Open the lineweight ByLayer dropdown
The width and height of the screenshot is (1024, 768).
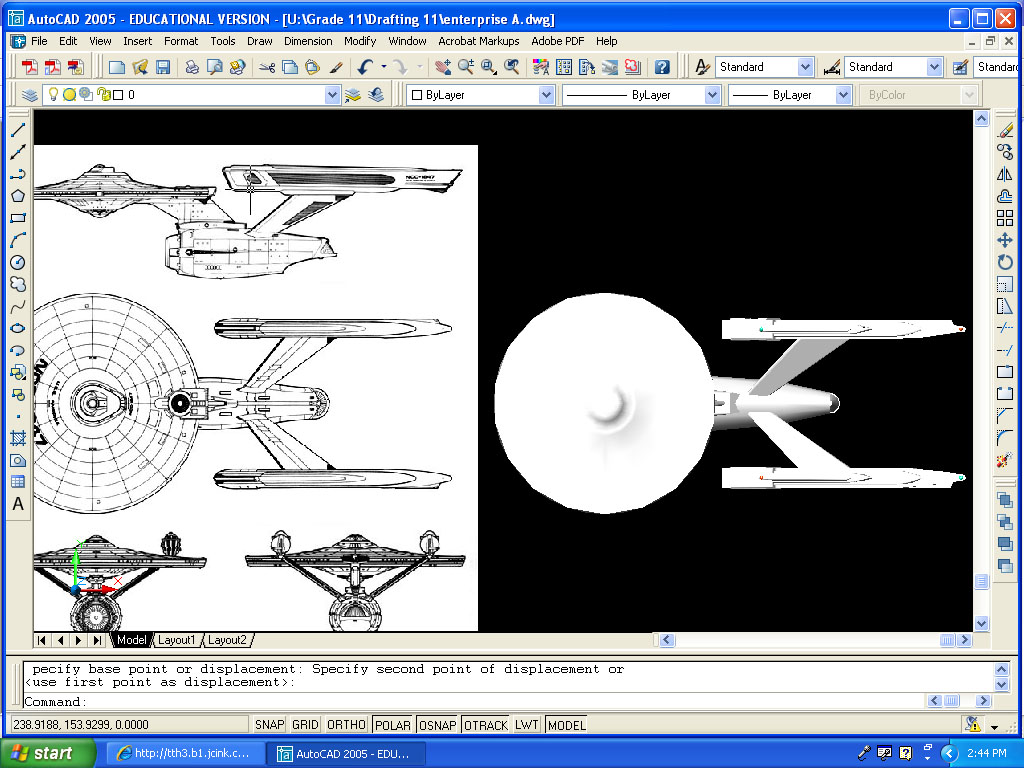[843, 95]
